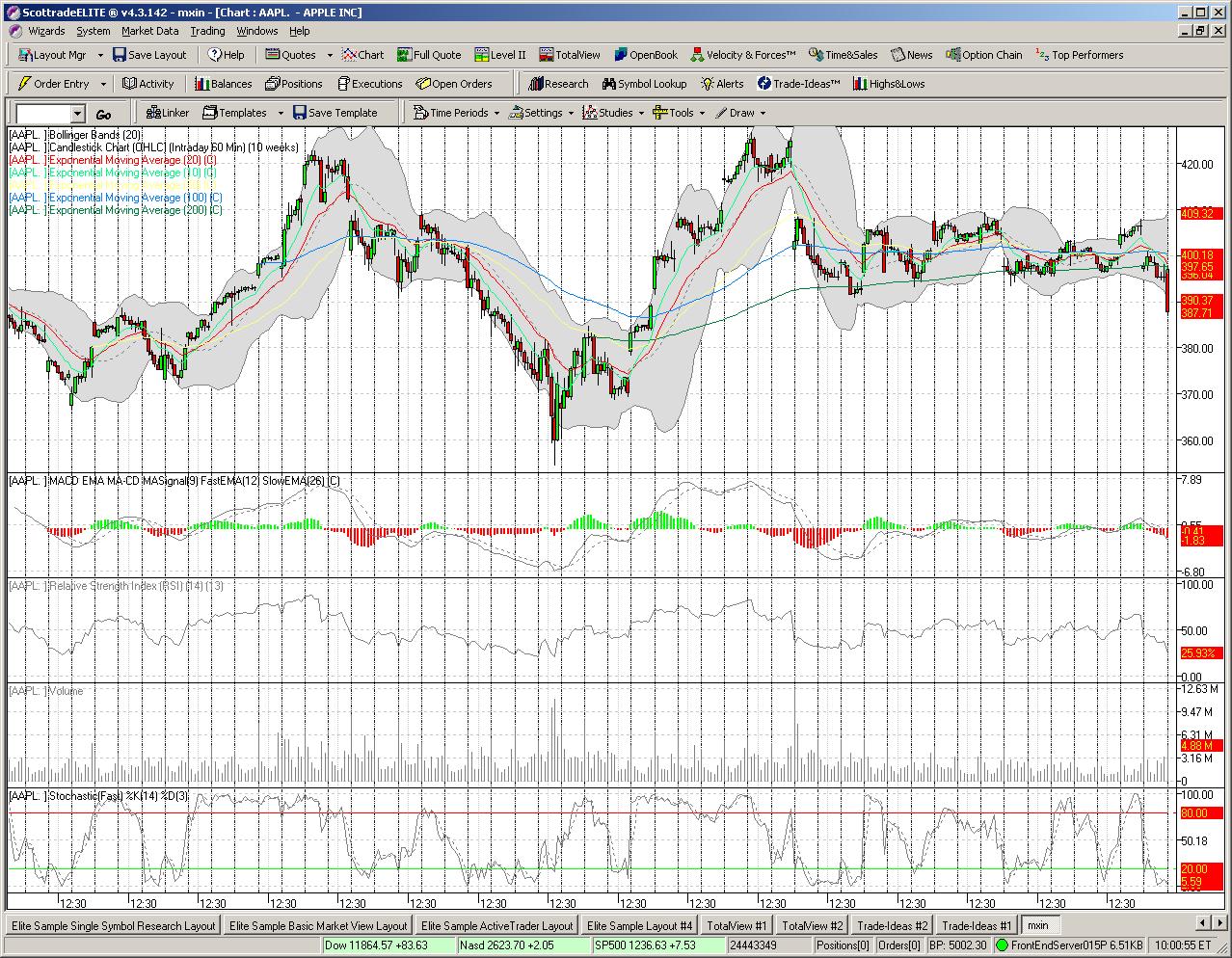Open the Market Data menu
This screenshot has height=958, width=1232.
point(149,31)
